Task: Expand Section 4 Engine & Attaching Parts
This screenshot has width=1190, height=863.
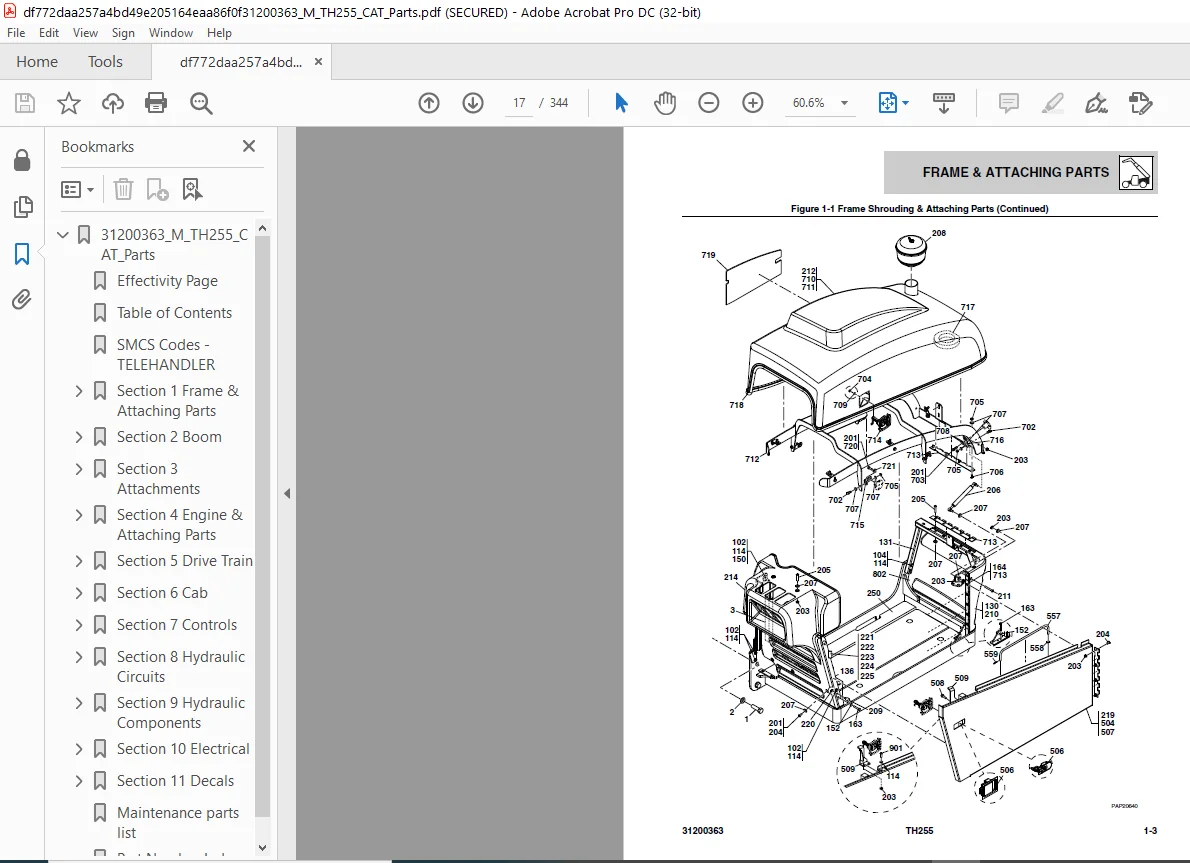Action: (x=79, y=515)
